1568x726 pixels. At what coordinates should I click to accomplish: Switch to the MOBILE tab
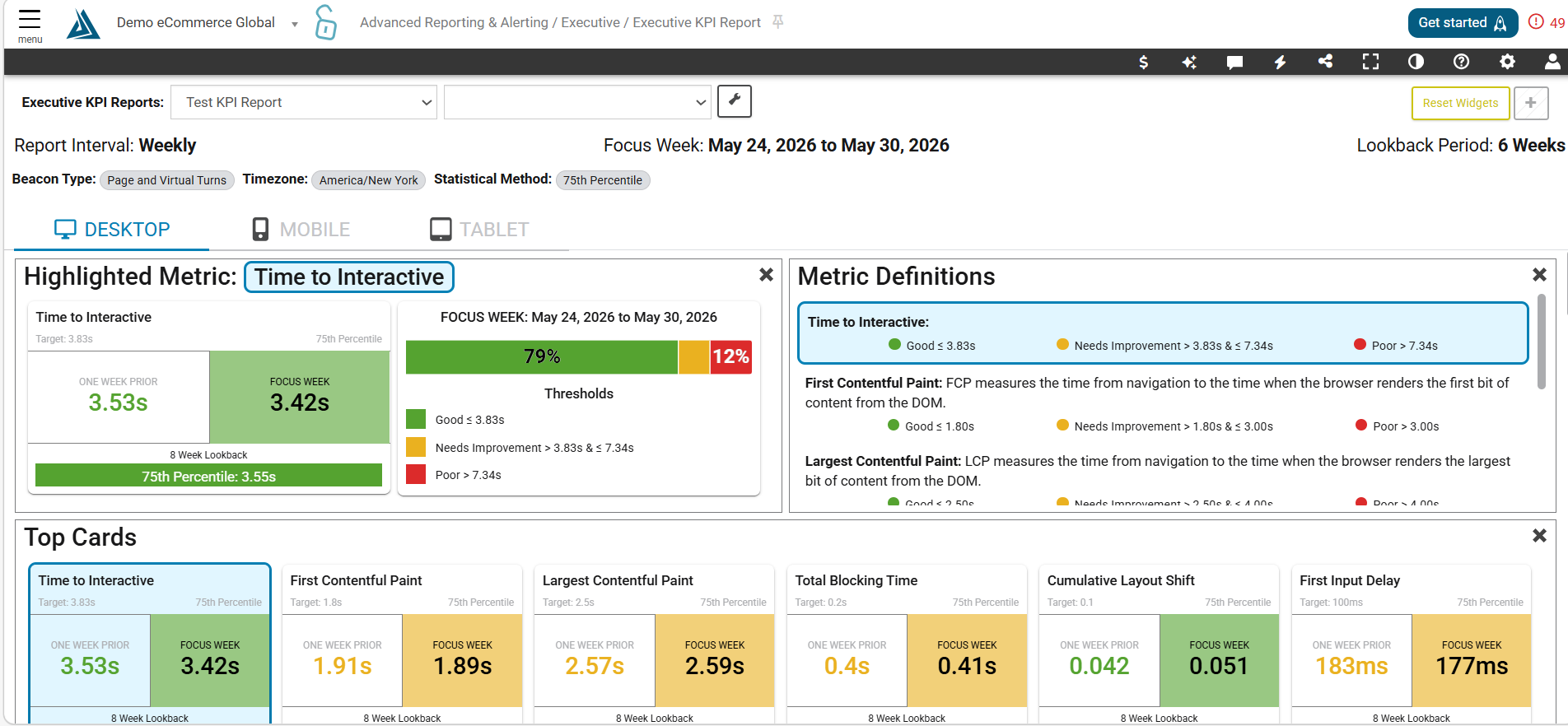pyautogui.click(x=301, y=230)
